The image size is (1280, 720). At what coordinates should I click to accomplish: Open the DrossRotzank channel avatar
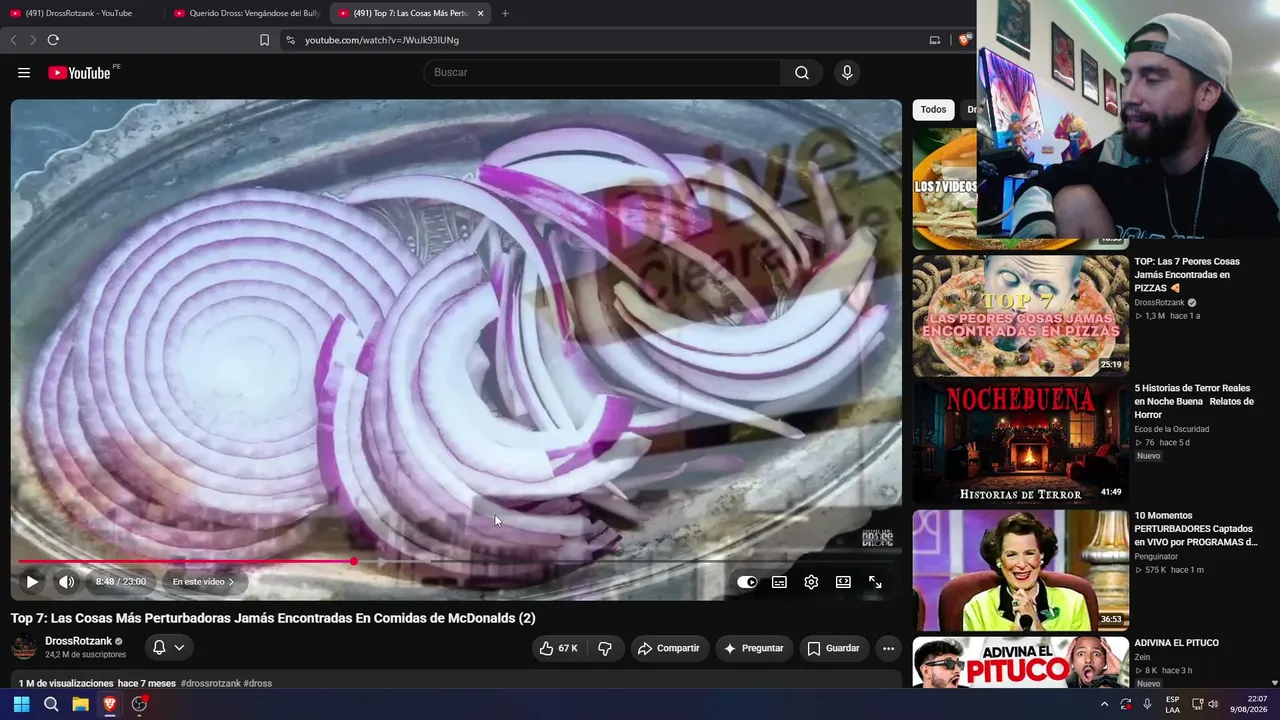pos(24,648)
